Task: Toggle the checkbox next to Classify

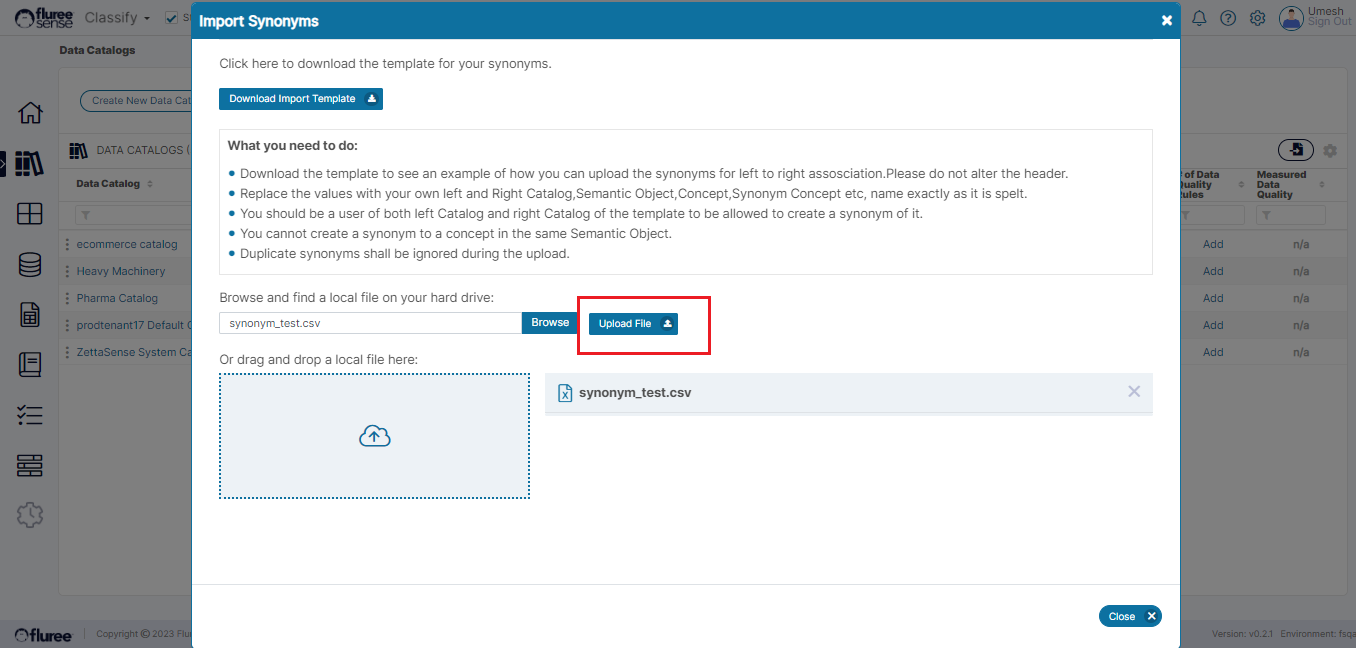Action: click(x=171, y=18)
